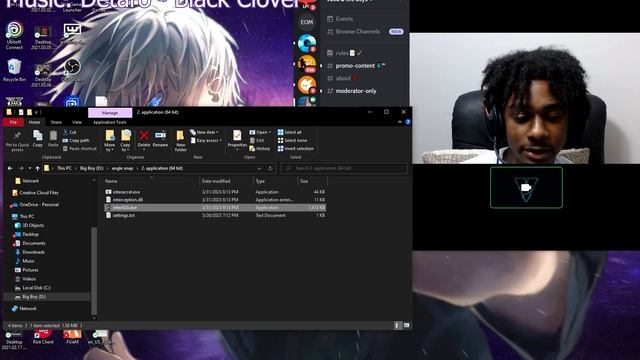The width and height of the screenshot is (640, 360).
Task: Open the Move to dropdown button
Action: (109, 141)
